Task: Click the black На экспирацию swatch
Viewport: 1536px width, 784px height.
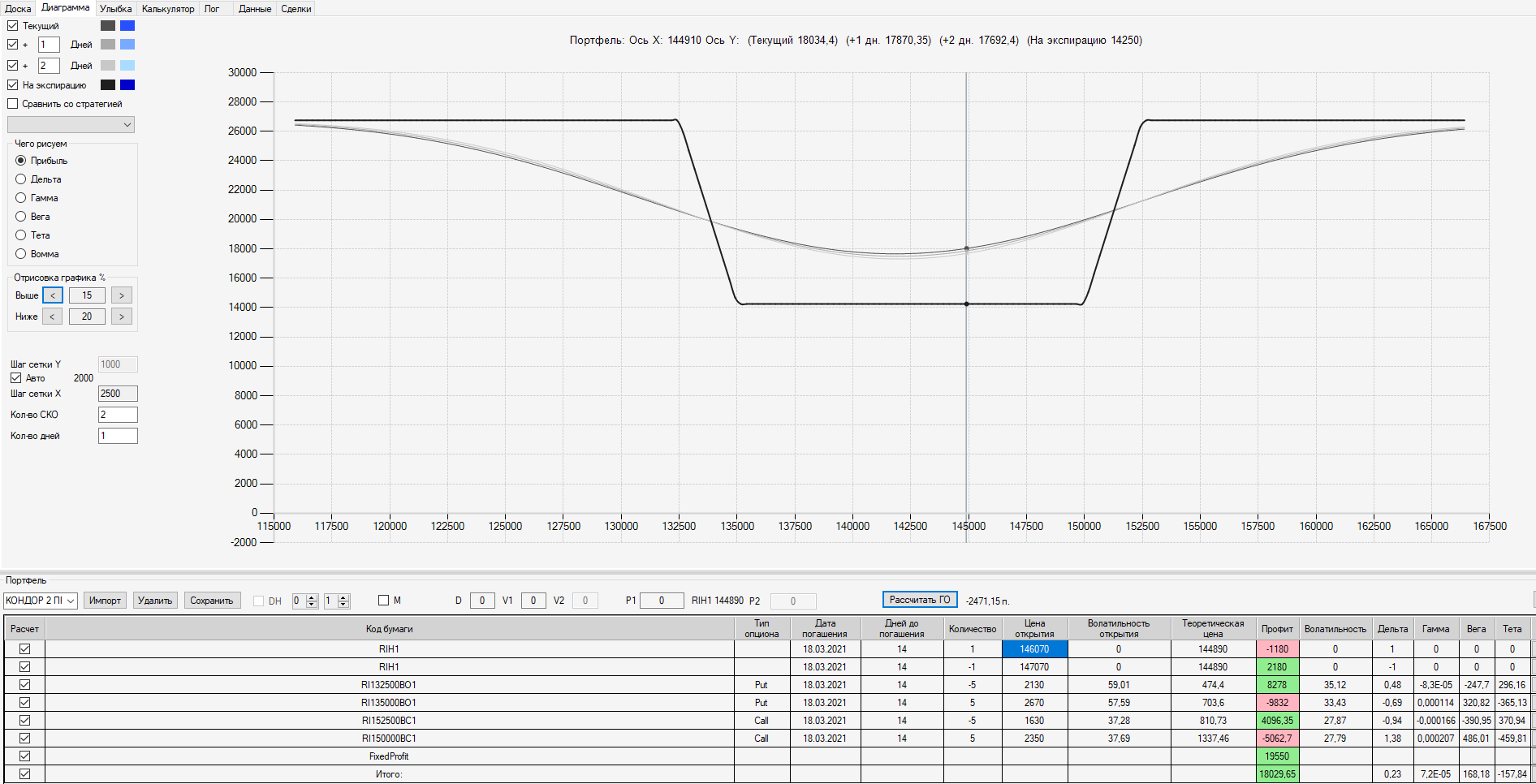Action: (x=108, y=85)
